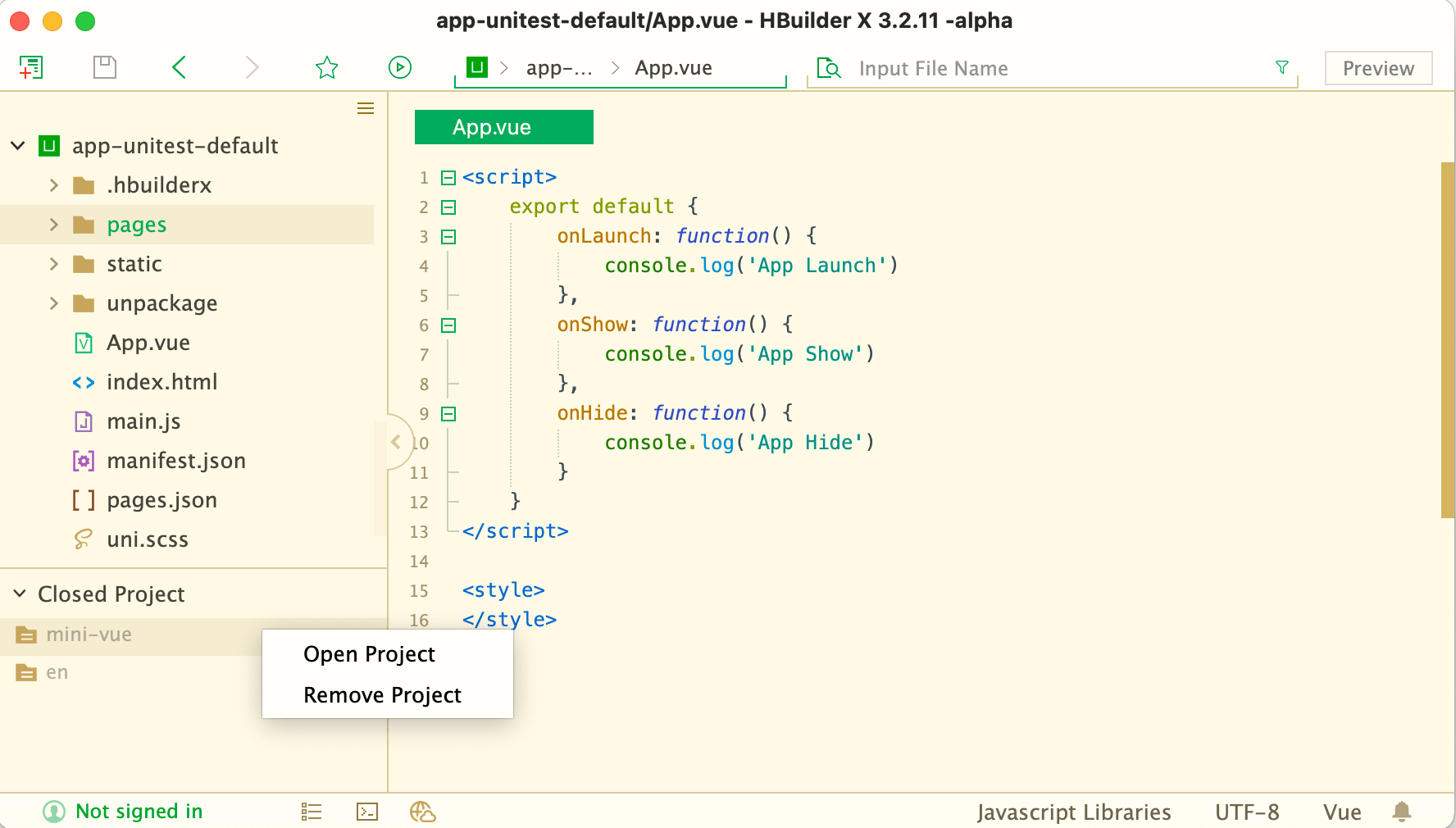Choose Open Project from context menu
The width and height of the screenshot is (1456, 828).
point(388,654)
